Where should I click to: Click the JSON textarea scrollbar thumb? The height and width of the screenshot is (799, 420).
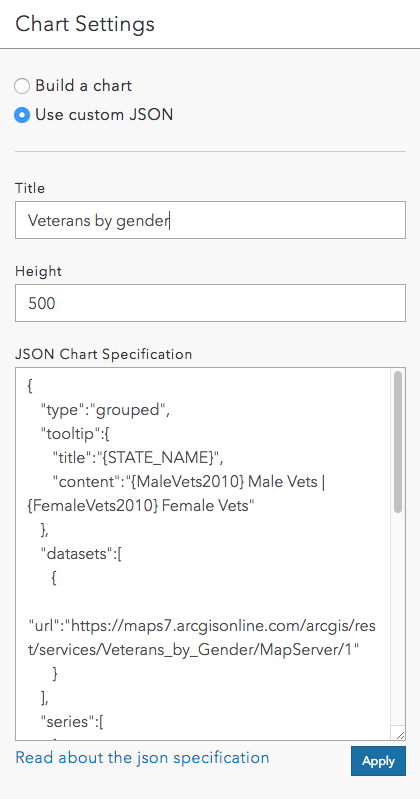[x=398, y=442]
